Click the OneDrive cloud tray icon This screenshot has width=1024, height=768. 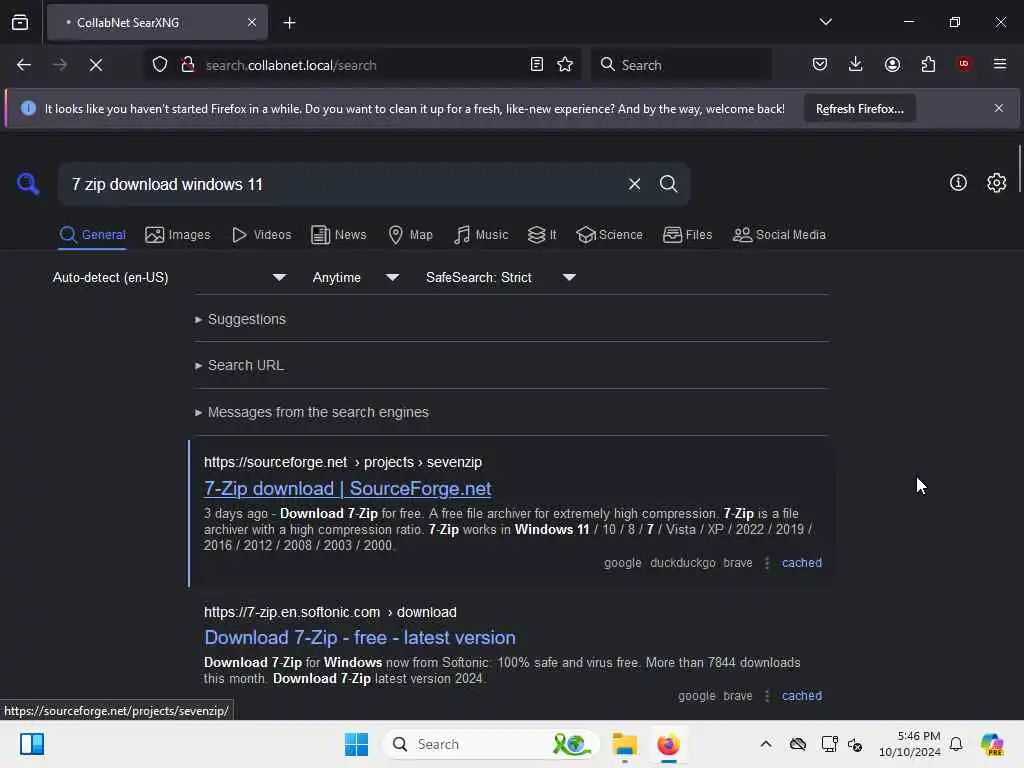click(797, 744)
